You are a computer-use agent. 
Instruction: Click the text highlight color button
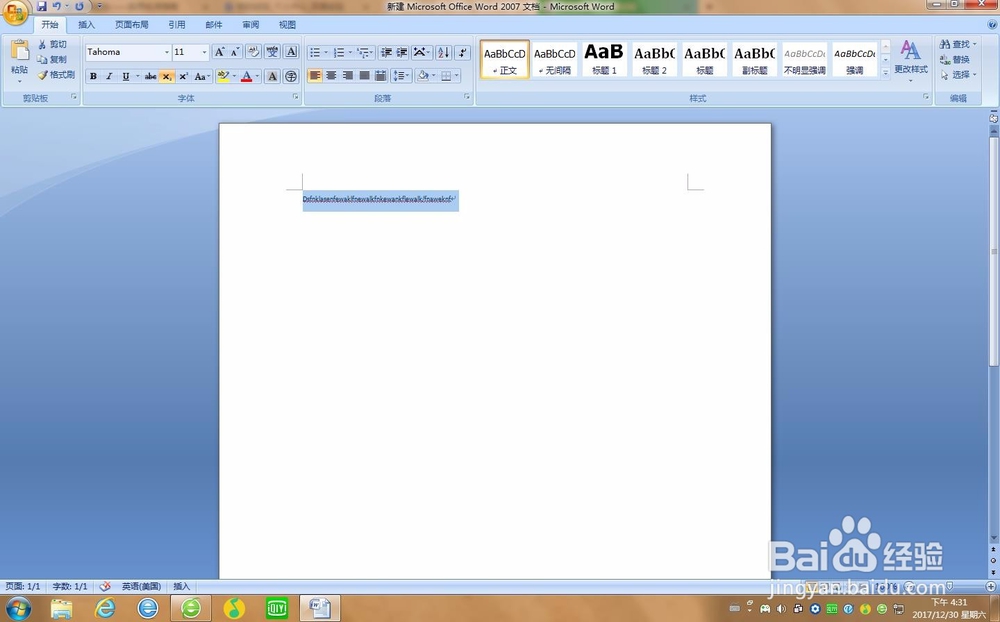coord(223,77)
